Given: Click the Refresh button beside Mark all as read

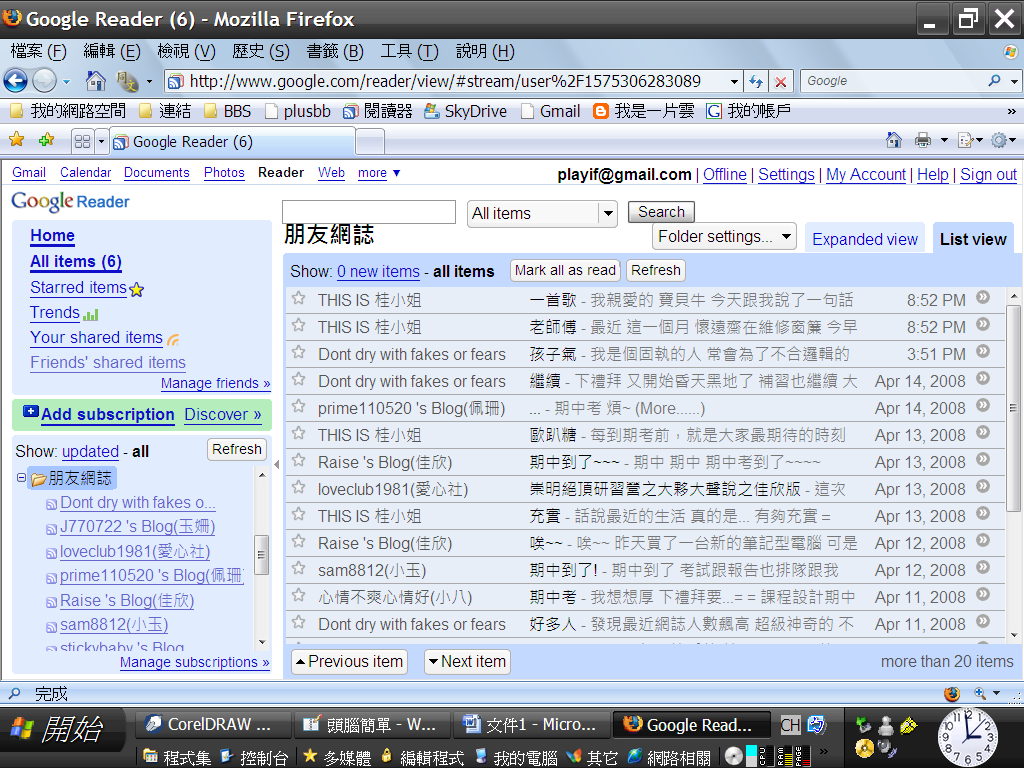Looking at the screenshot, I should [656, 270].
